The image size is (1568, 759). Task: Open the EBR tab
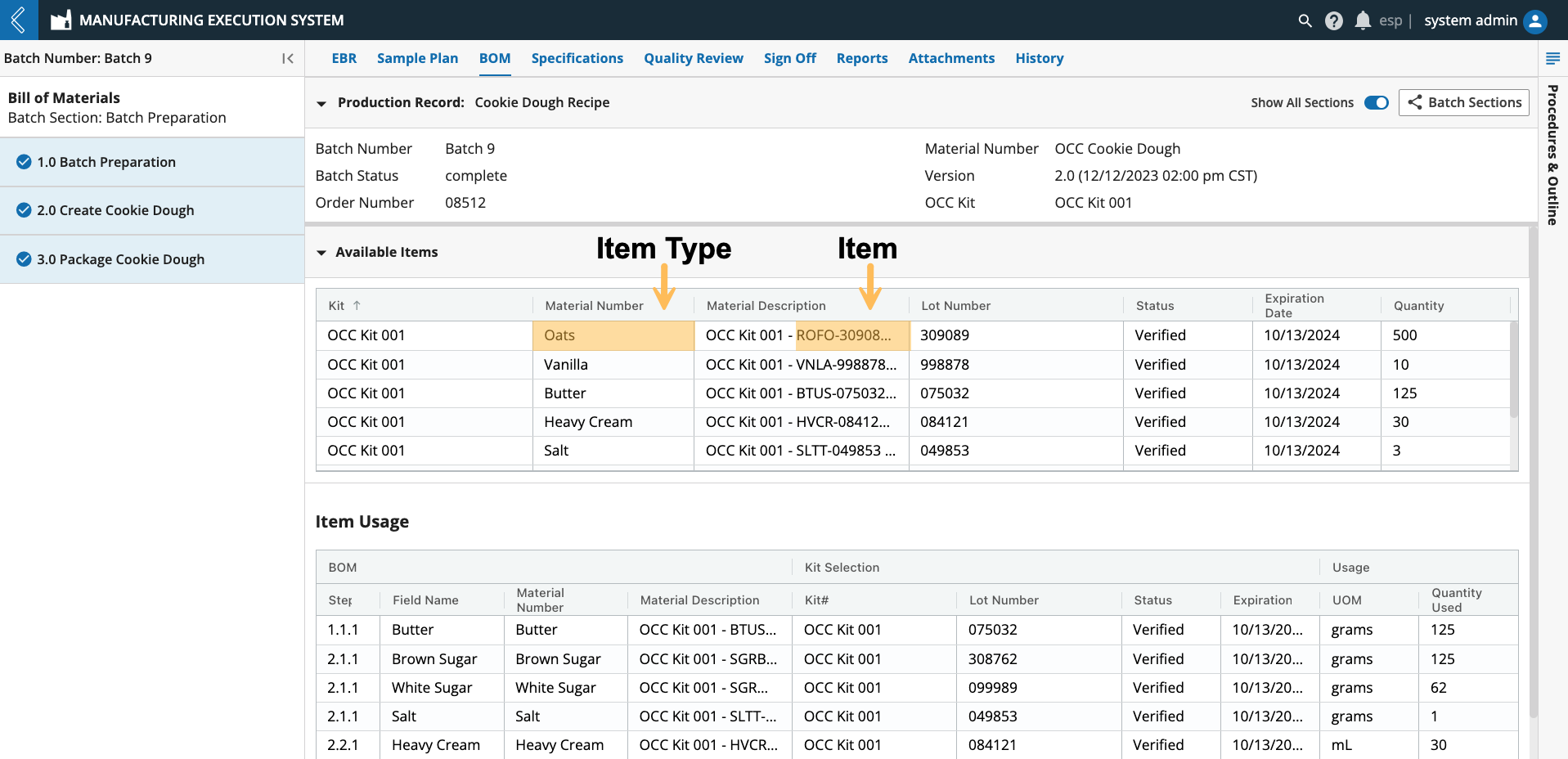344,58
